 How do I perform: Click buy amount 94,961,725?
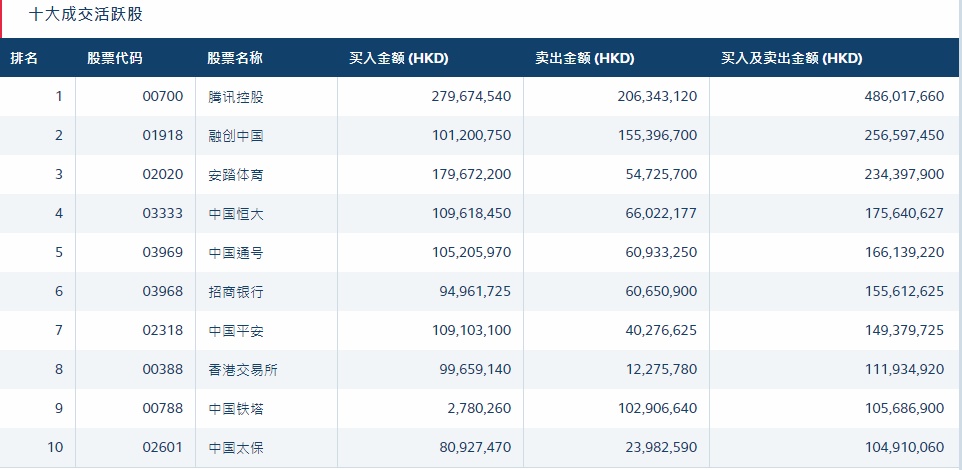click(475, 291)
